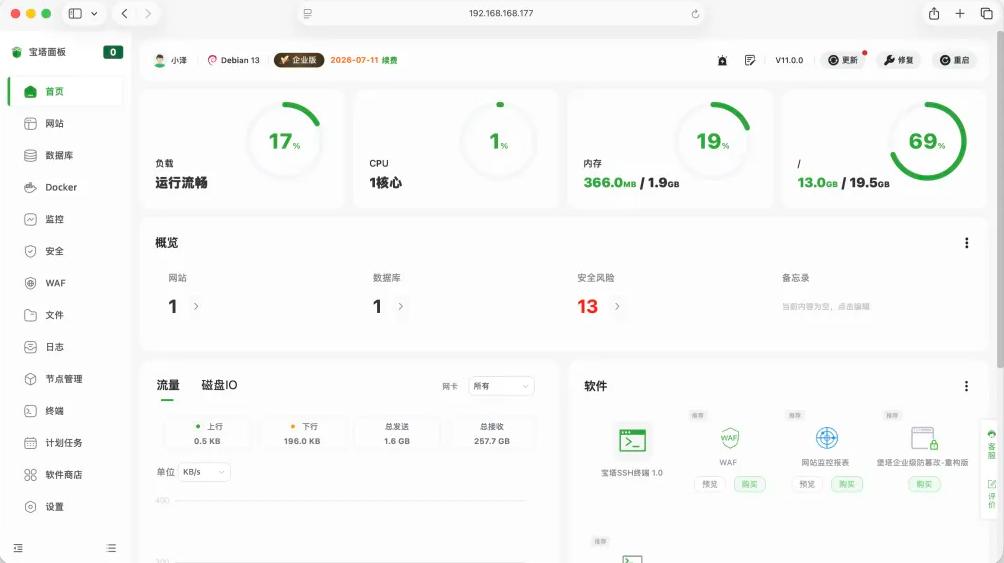Click 购买 under WAF software
1004x563 pixels.
(x=749, y=484)
